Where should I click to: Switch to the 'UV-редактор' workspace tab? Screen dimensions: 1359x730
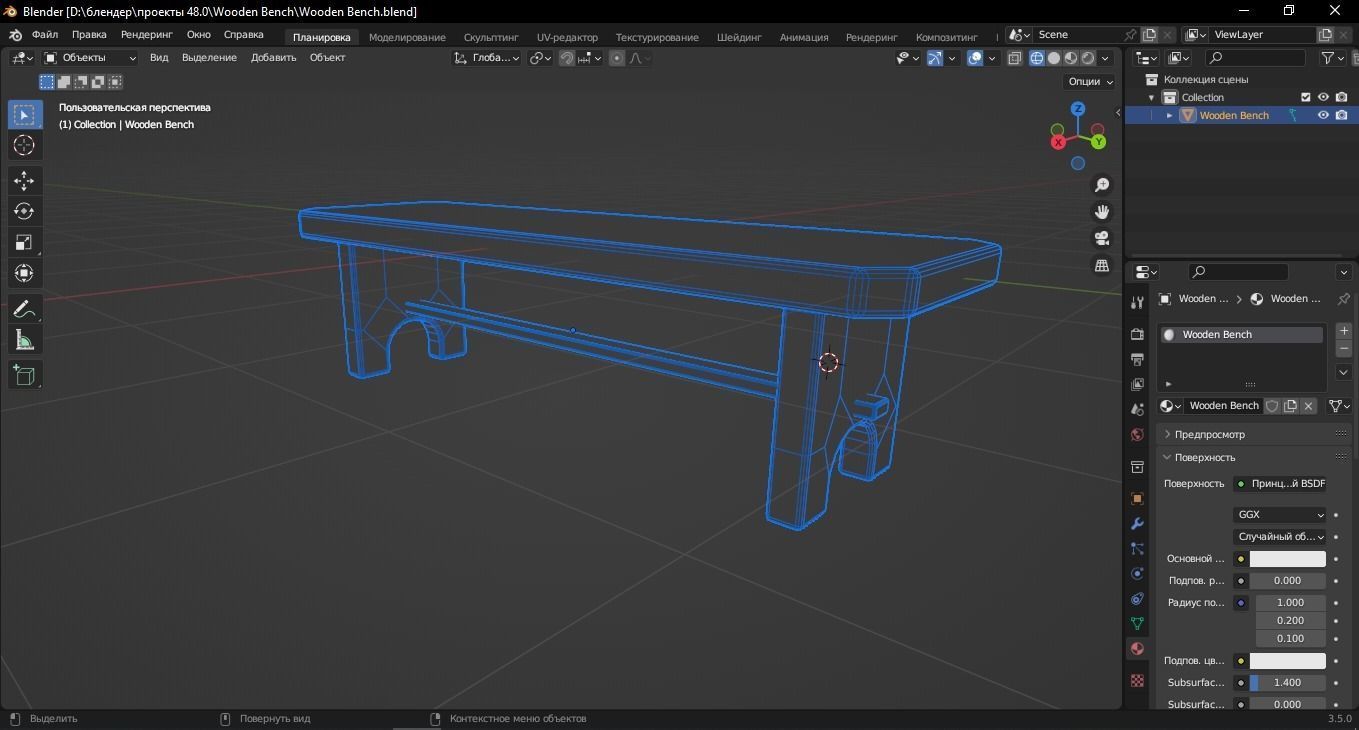coord(567,37)
